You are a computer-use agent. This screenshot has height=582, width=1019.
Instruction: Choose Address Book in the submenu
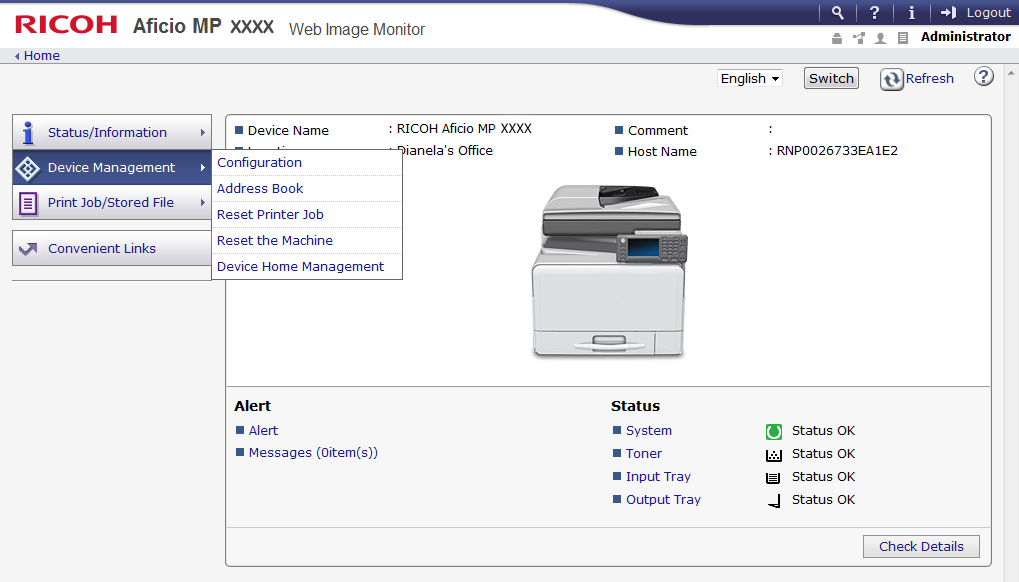(x=260, y=189)
